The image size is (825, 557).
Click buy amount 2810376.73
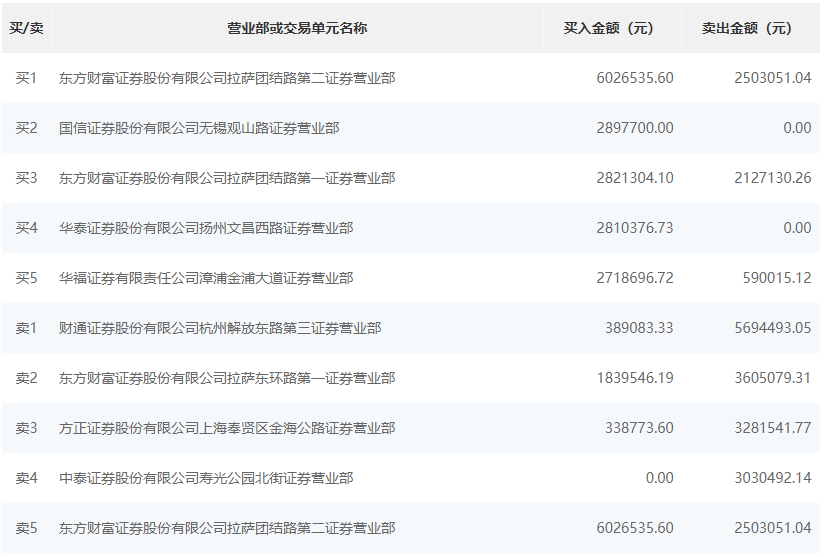[635, 228]
